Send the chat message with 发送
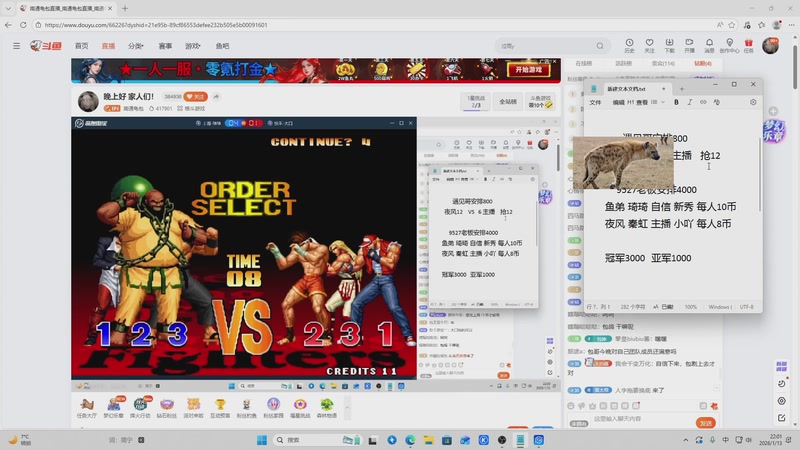Screen dimensions: 800x450 tap(706, 423)
